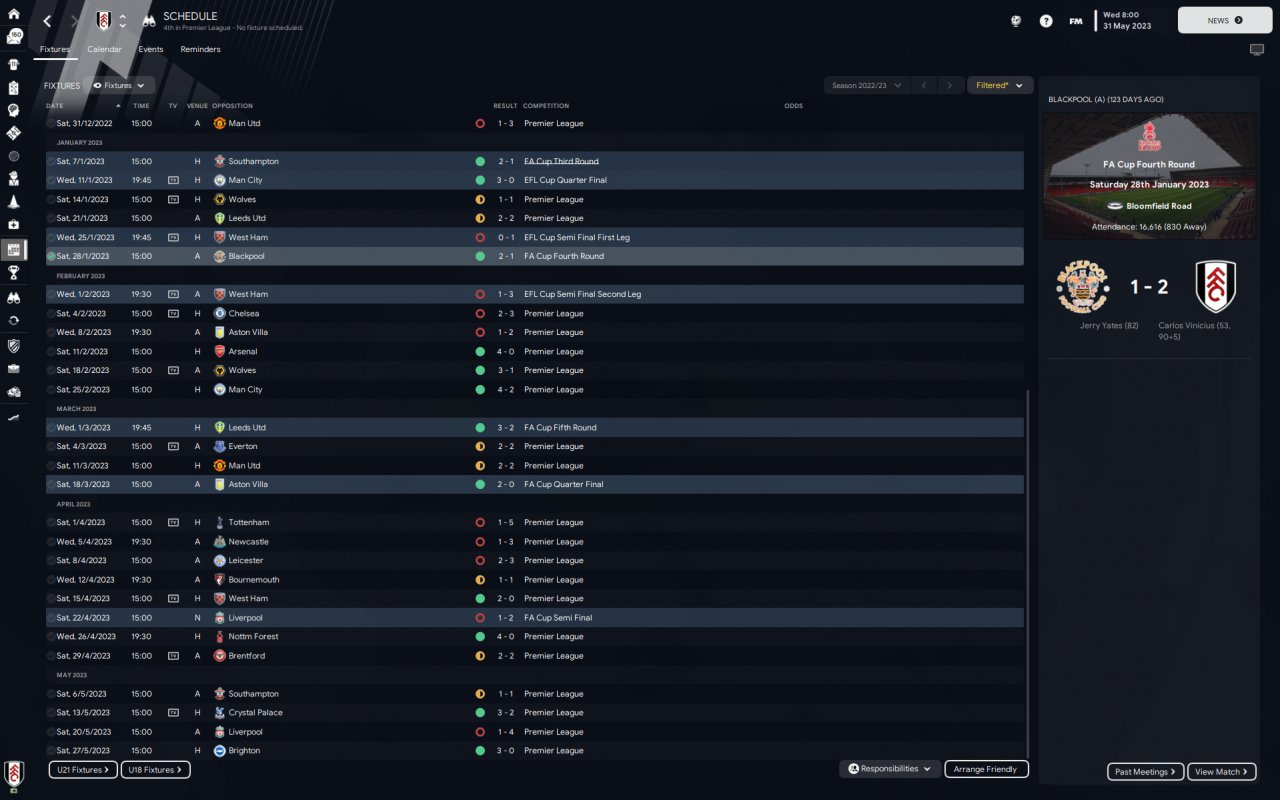Toggle the selection circle for Crystal Palace fixture

point(51,713)
